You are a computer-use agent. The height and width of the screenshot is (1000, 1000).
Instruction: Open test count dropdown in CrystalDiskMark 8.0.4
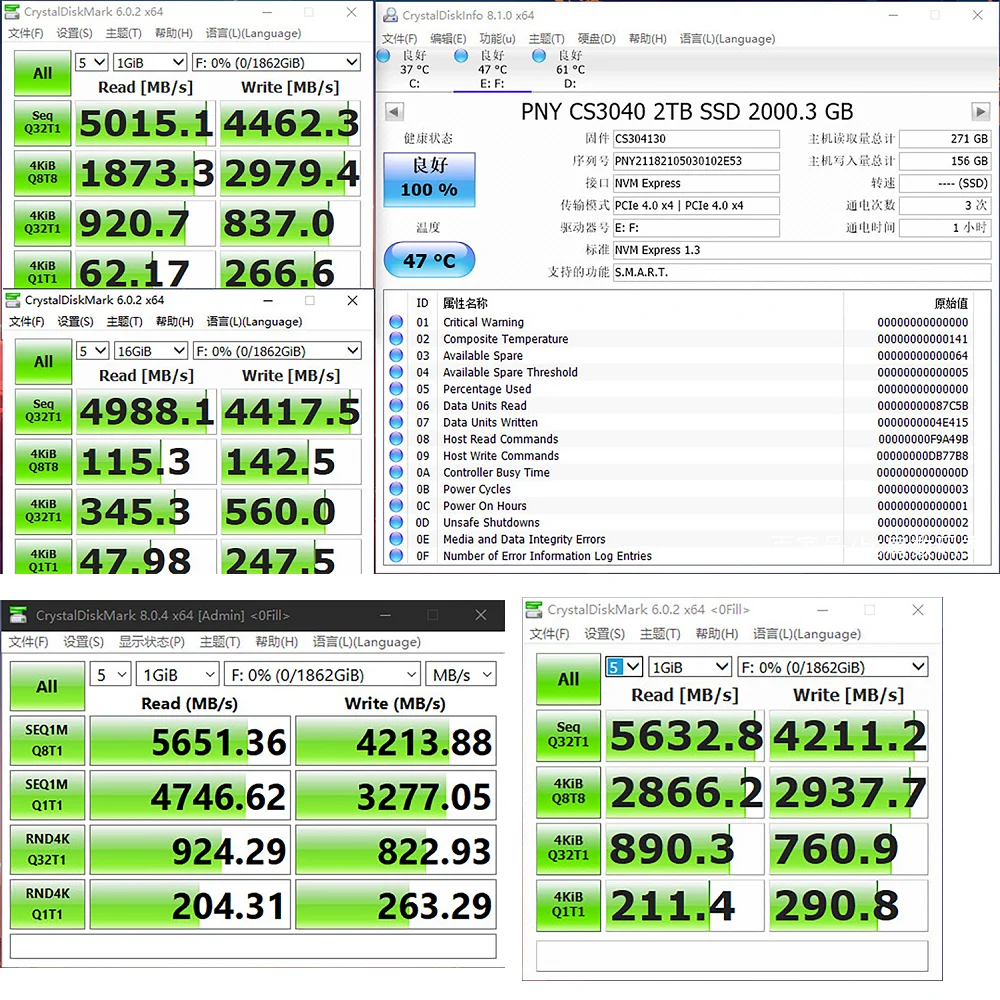tap(111, 675)
